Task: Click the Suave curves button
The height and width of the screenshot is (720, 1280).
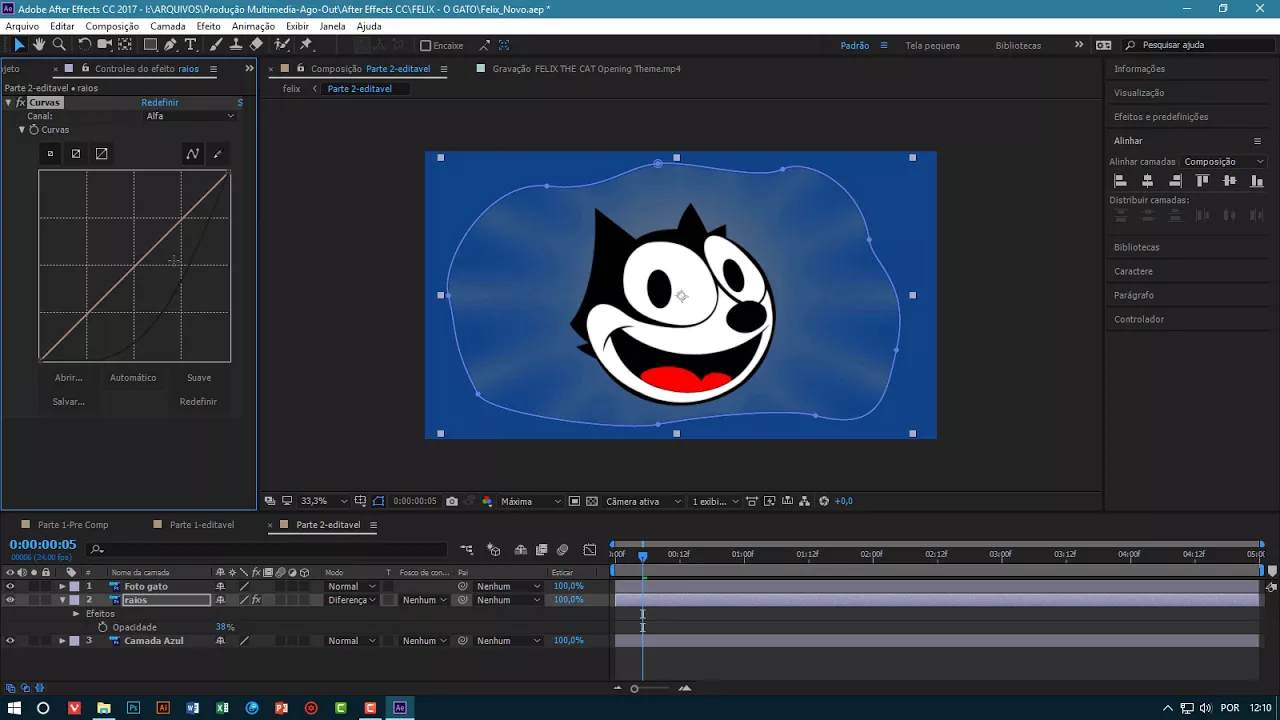Action: tap(199, 378)
